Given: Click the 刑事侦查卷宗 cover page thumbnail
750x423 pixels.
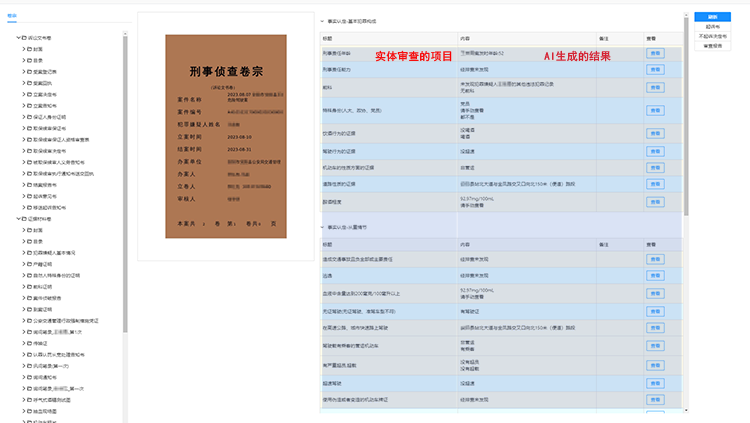Looking at the screenshot, I should 225,136.
